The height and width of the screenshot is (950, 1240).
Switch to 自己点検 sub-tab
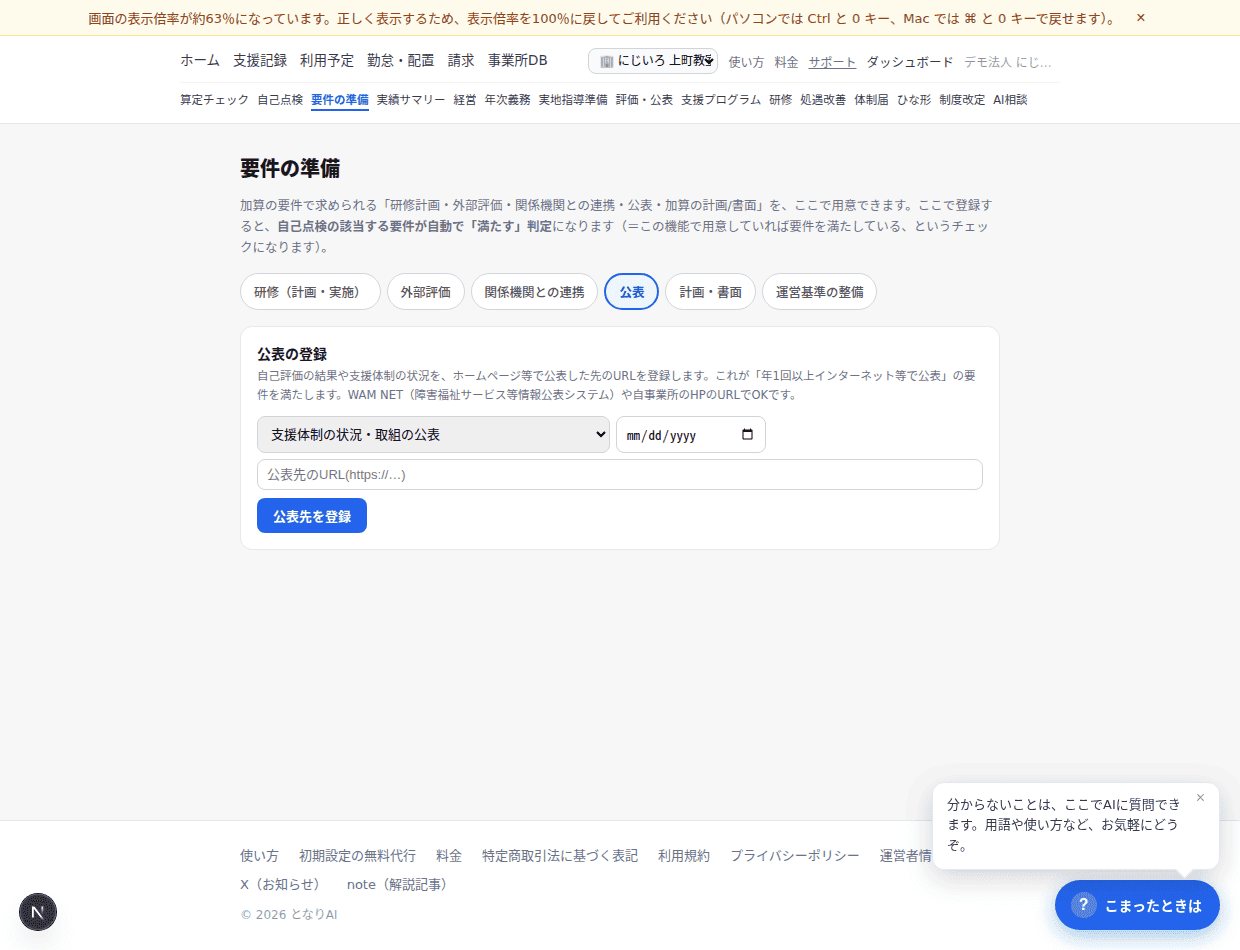(x=280, y=100)
